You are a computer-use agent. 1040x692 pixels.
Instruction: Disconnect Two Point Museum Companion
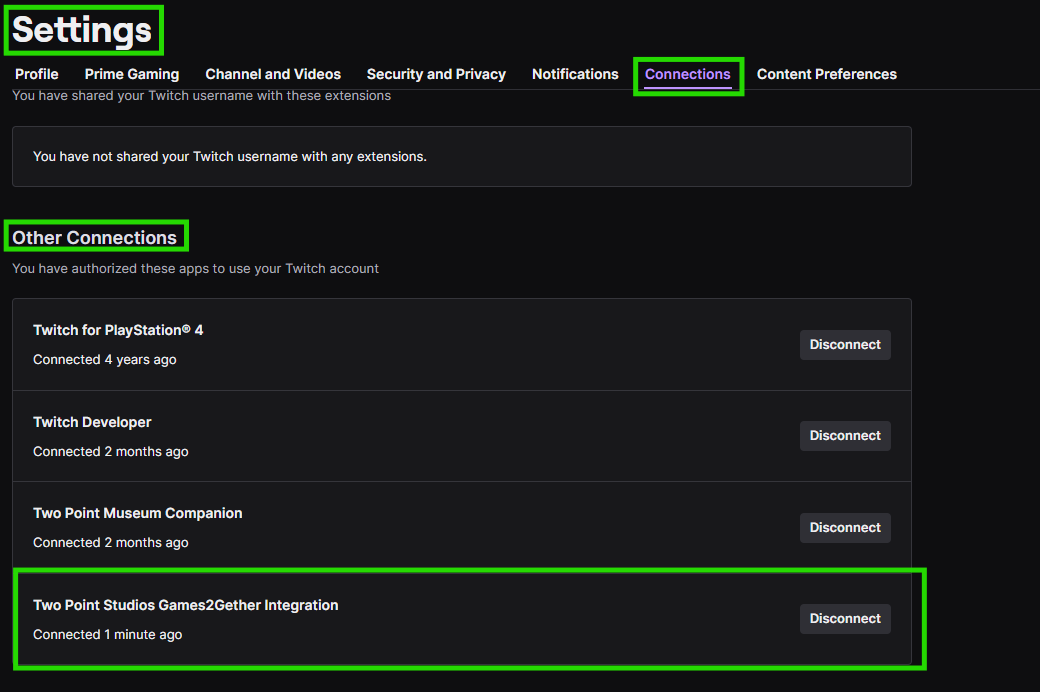click(845, 527)
